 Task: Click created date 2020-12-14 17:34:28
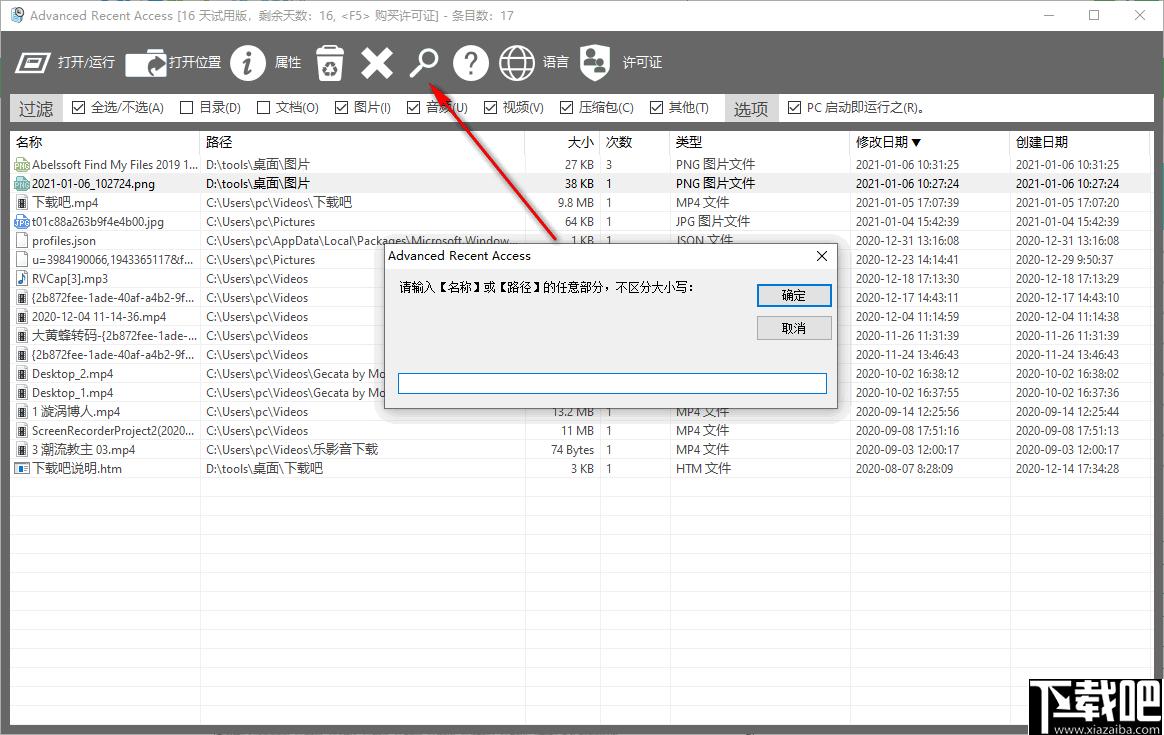1067,468
